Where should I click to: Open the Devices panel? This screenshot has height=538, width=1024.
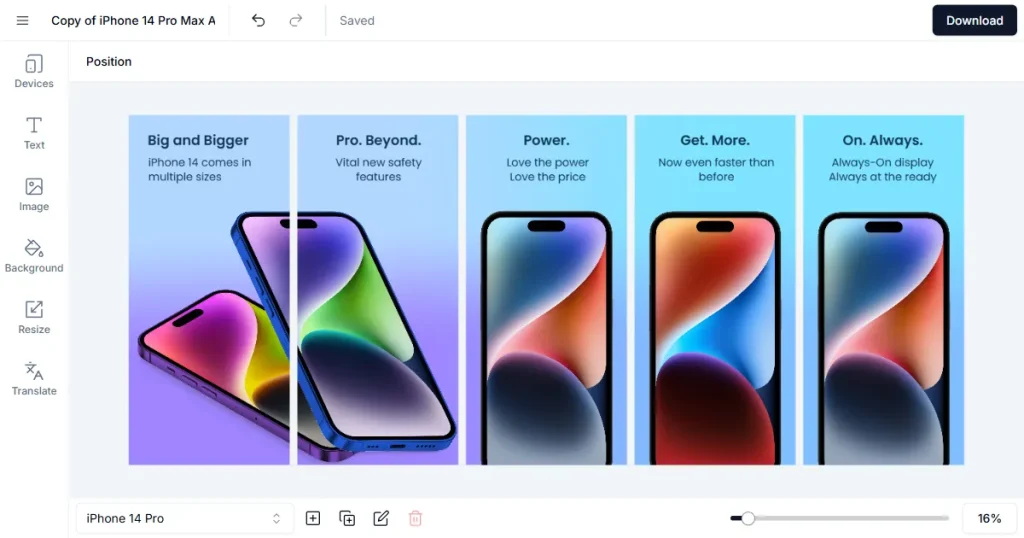34,71
